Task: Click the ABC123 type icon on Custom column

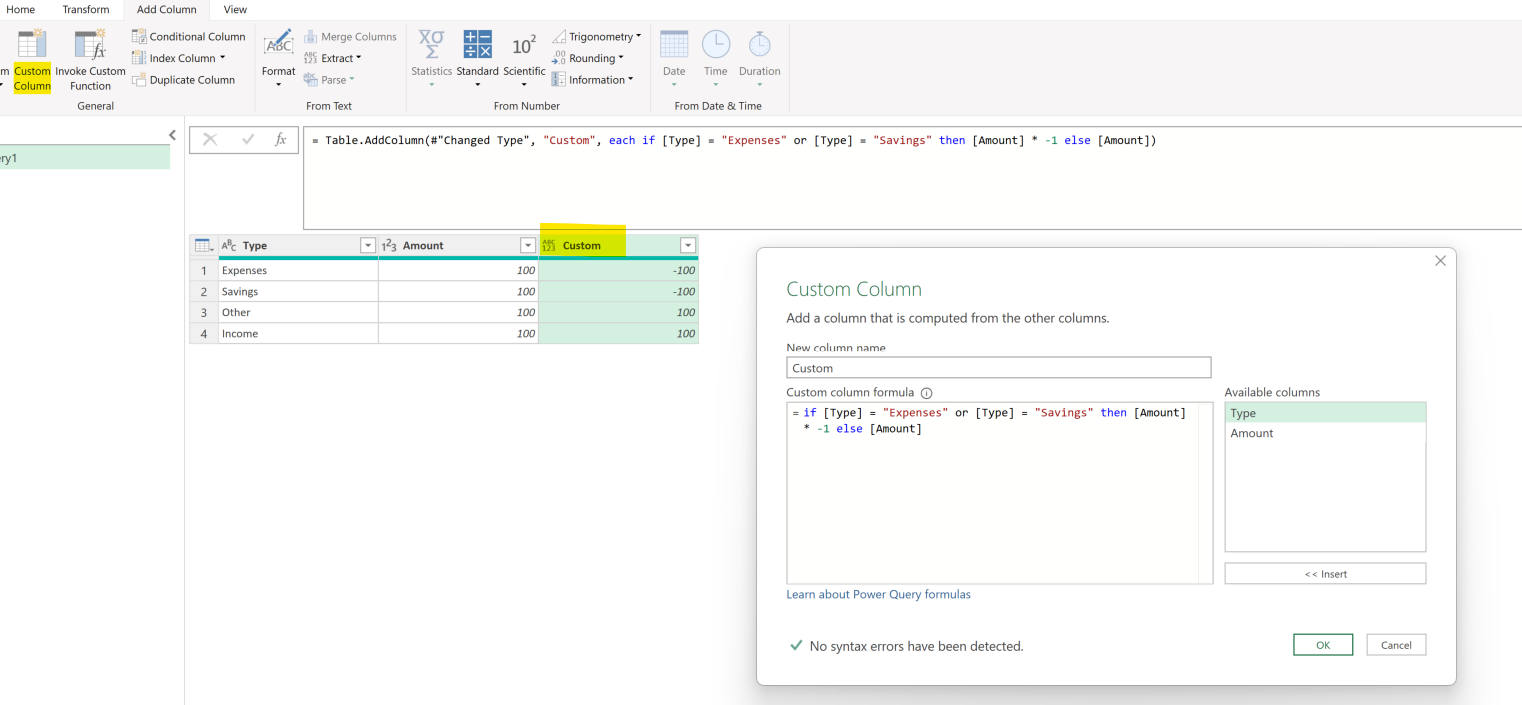Action: [x=548, y=245]
